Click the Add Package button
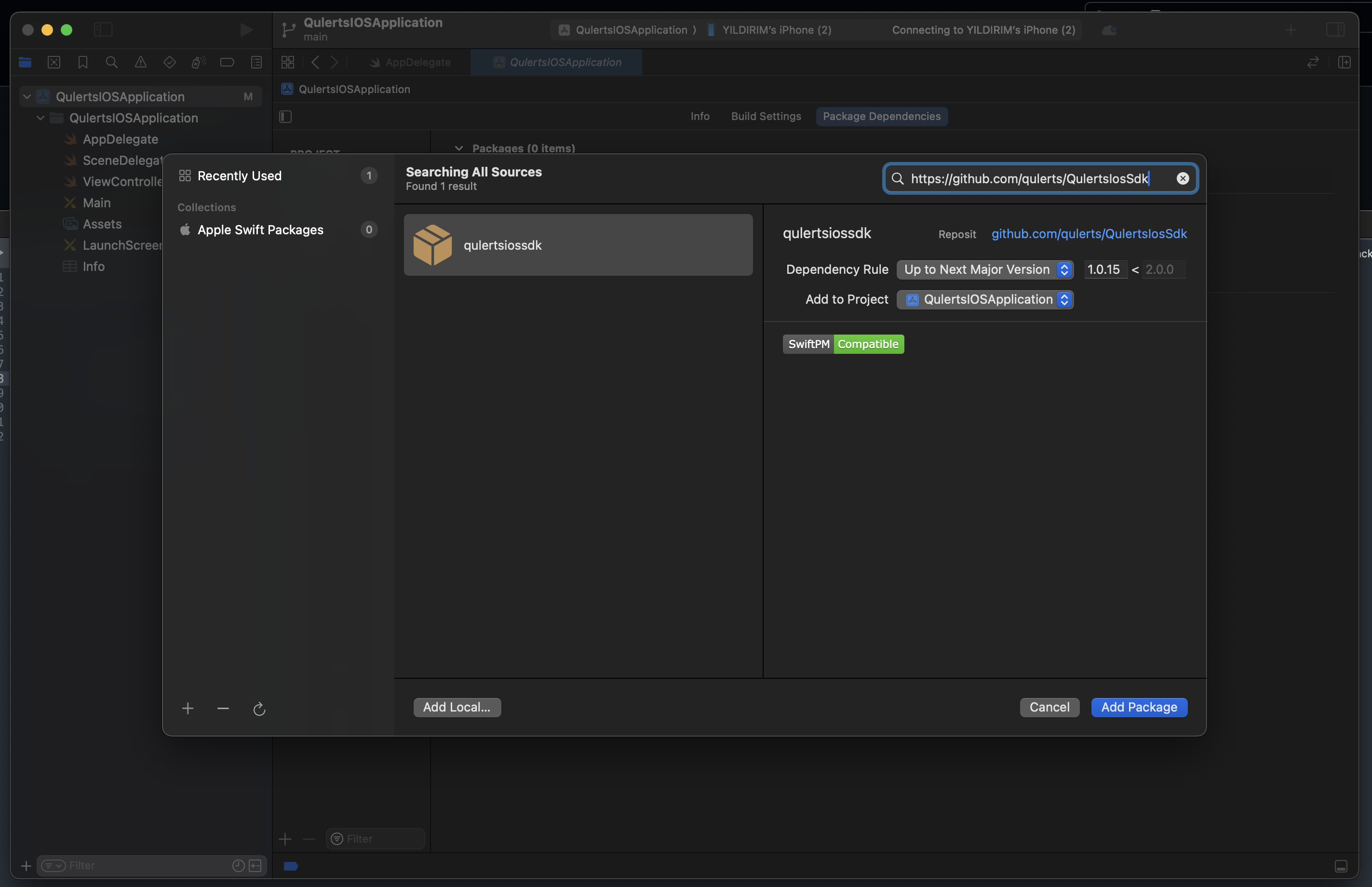This screenshot has height=887, width=1372. point(1139,707)
